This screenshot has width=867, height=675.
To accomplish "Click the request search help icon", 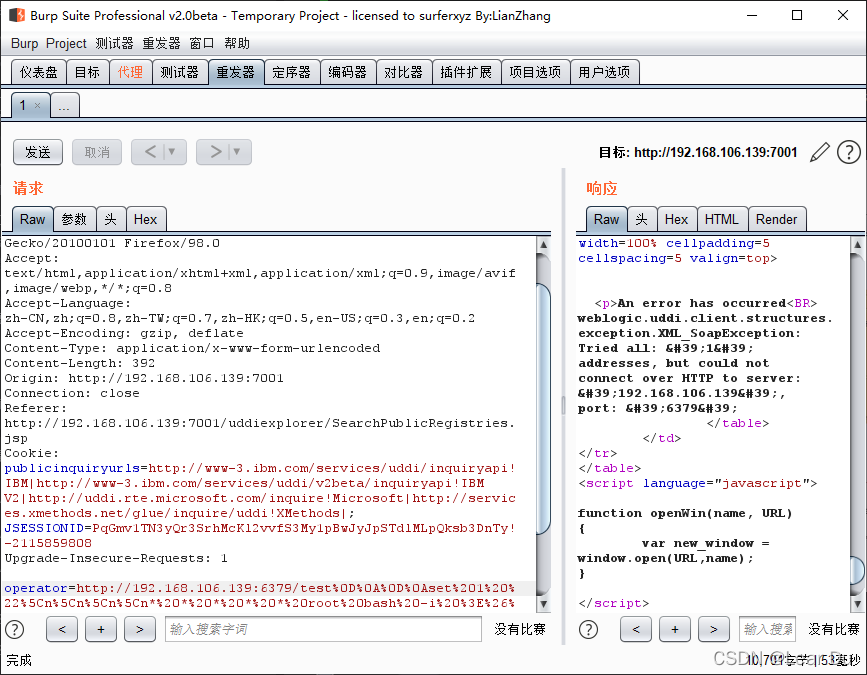I will [14, 629].
